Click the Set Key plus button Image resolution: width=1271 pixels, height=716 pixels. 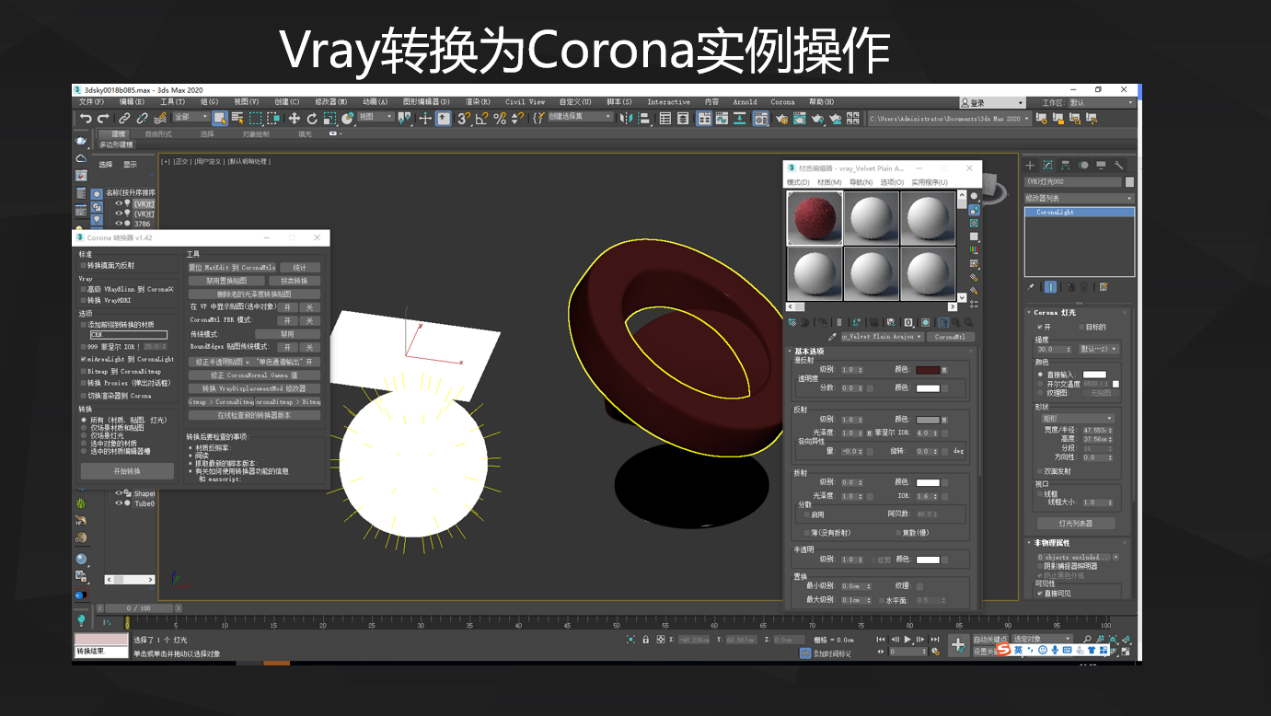pyautogui.click(x=958, y=644)
